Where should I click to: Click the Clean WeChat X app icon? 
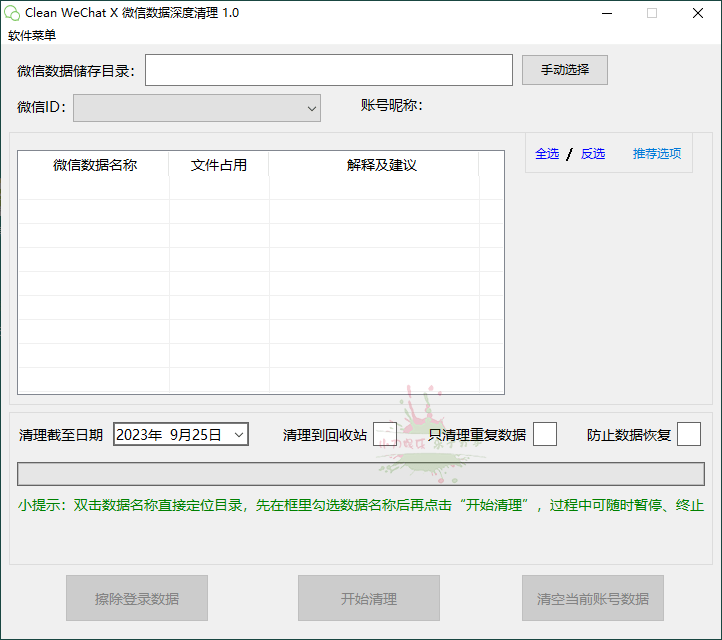click(x=12, y=13)
